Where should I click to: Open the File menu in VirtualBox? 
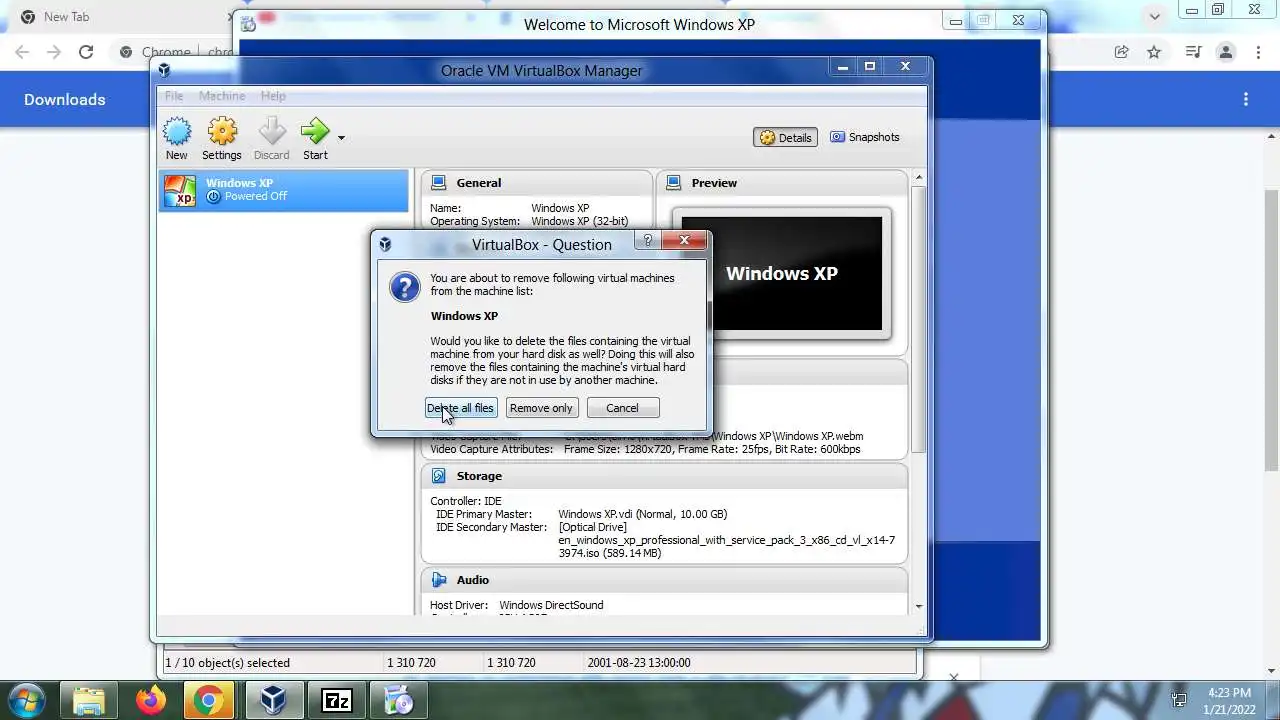174,96
